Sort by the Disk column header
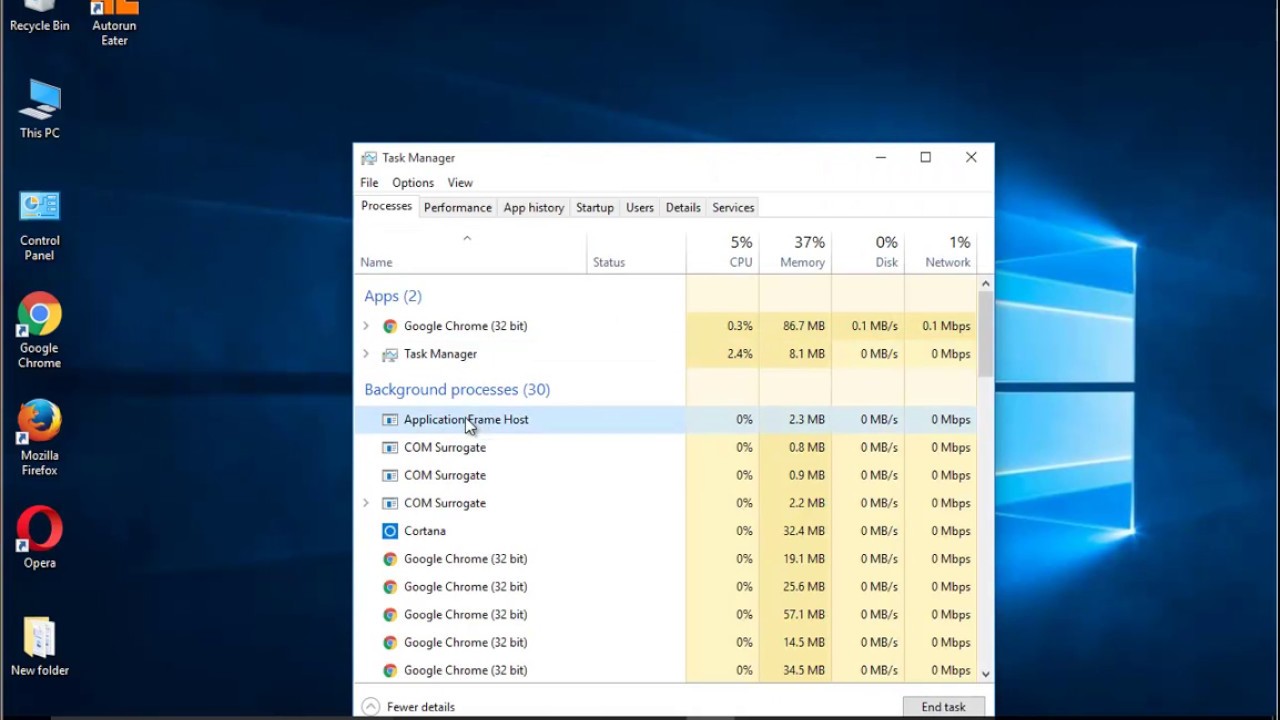 click(x=868, y=252)
